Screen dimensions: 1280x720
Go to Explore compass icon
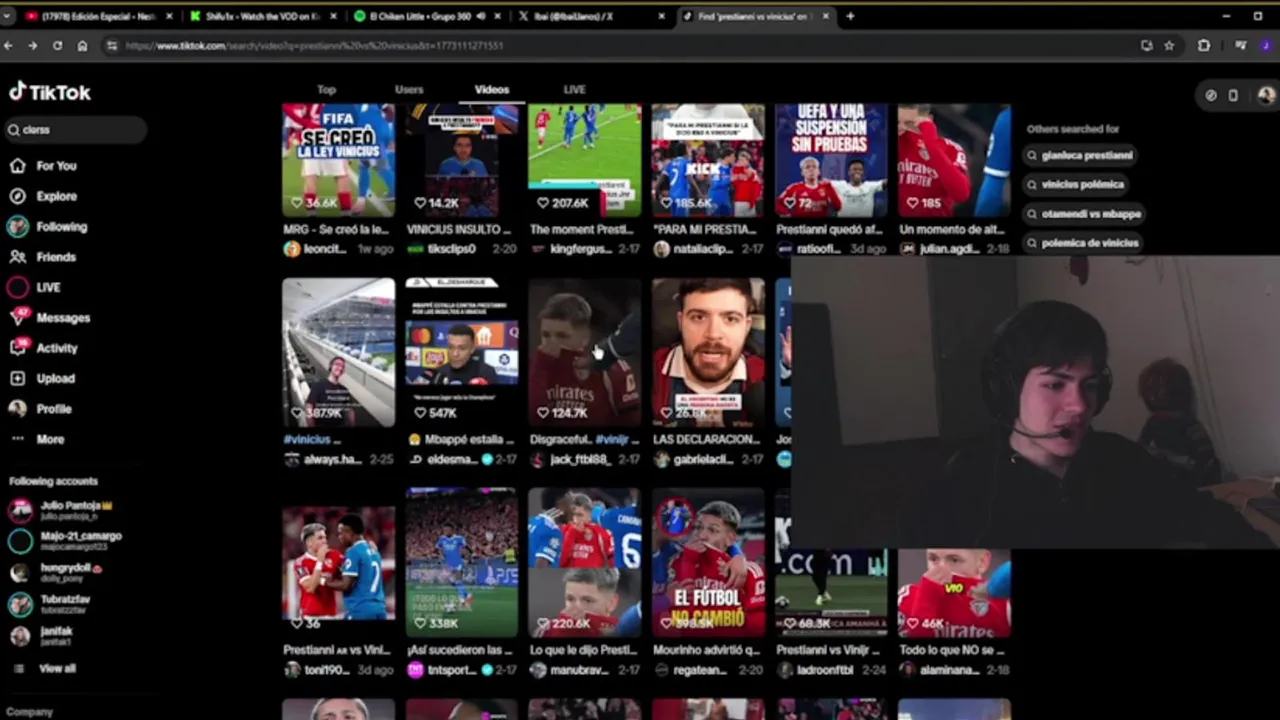pyautogui.click(x=17, y=196)
